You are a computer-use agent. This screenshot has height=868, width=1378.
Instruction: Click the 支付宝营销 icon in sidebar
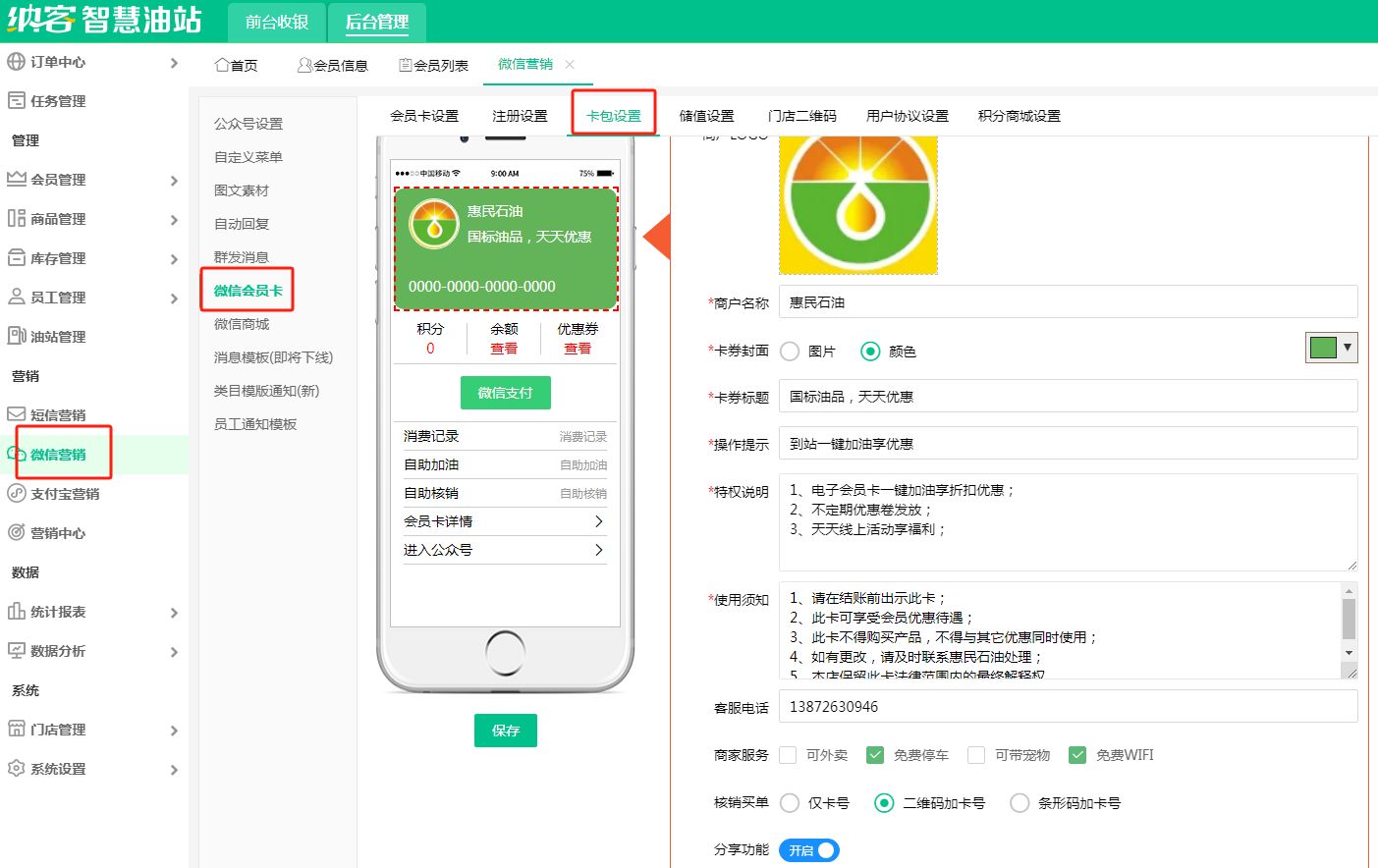16,494
